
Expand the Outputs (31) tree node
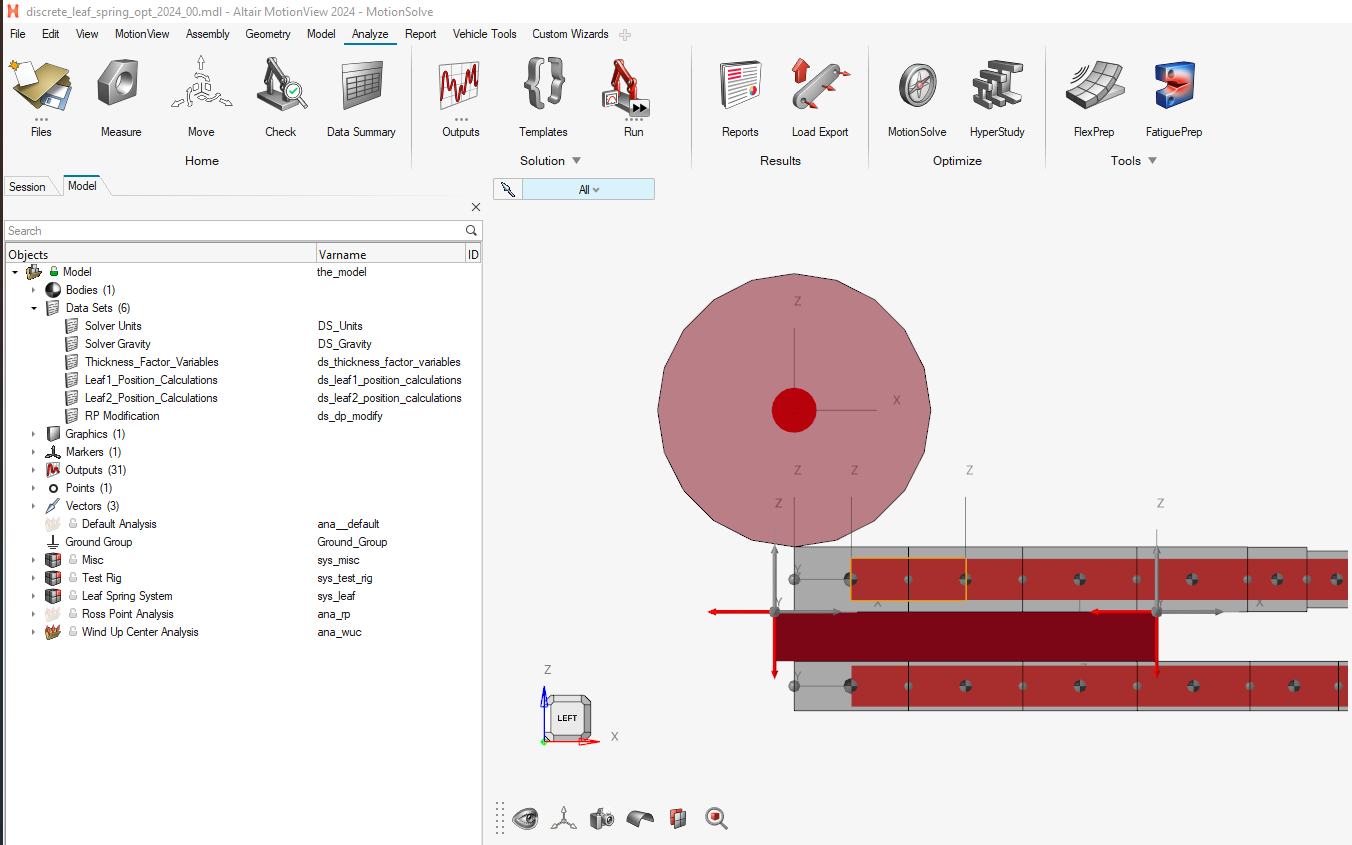pyautogui.click(x=33, y=470)
